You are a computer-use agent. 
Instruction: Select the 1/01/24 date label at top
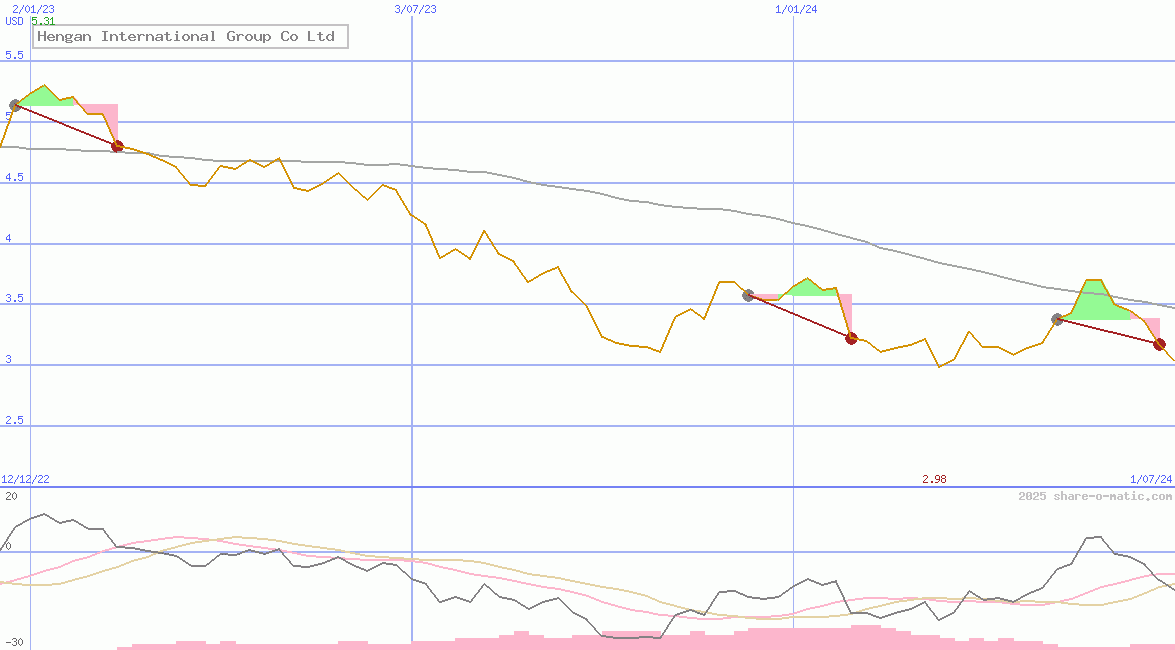pyautogui.click(x=796, y=9)
